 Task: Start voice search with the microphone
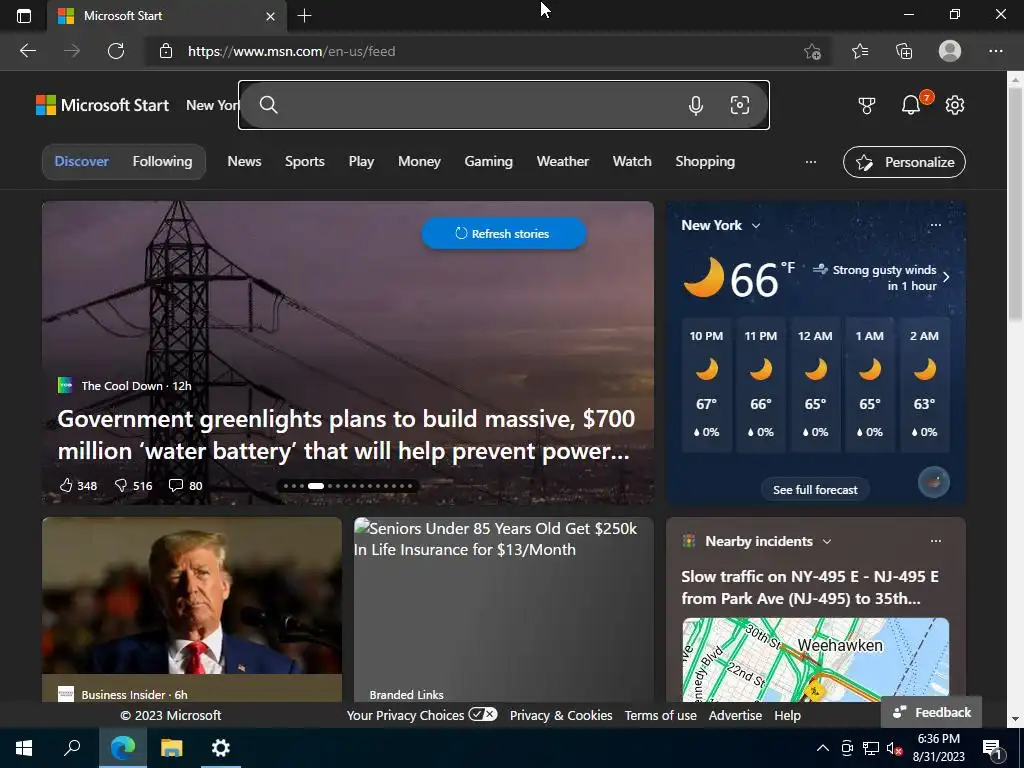pyautogui.click(x=696, y=105)
